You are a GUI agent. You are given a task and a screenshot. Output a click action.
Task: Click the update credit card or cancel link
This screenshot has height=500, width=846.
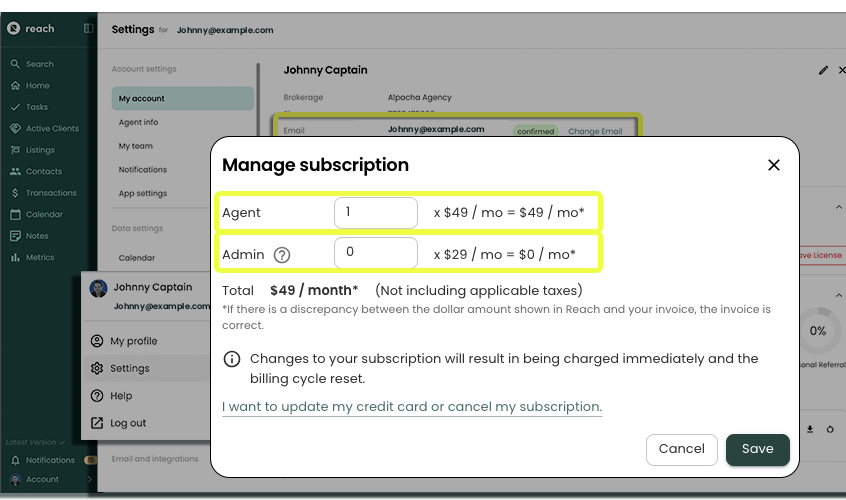(x=412, y=407)
